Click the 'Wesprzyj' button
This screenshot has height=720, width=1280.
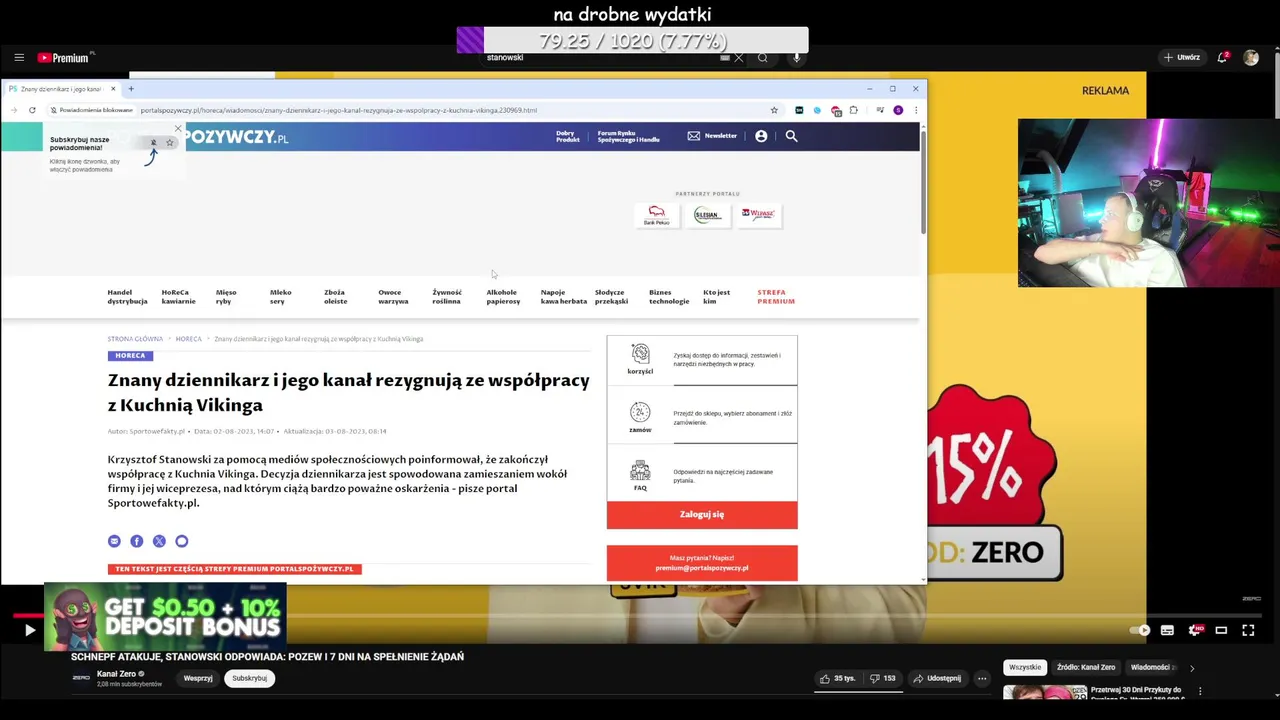click(x=198, y=678)
